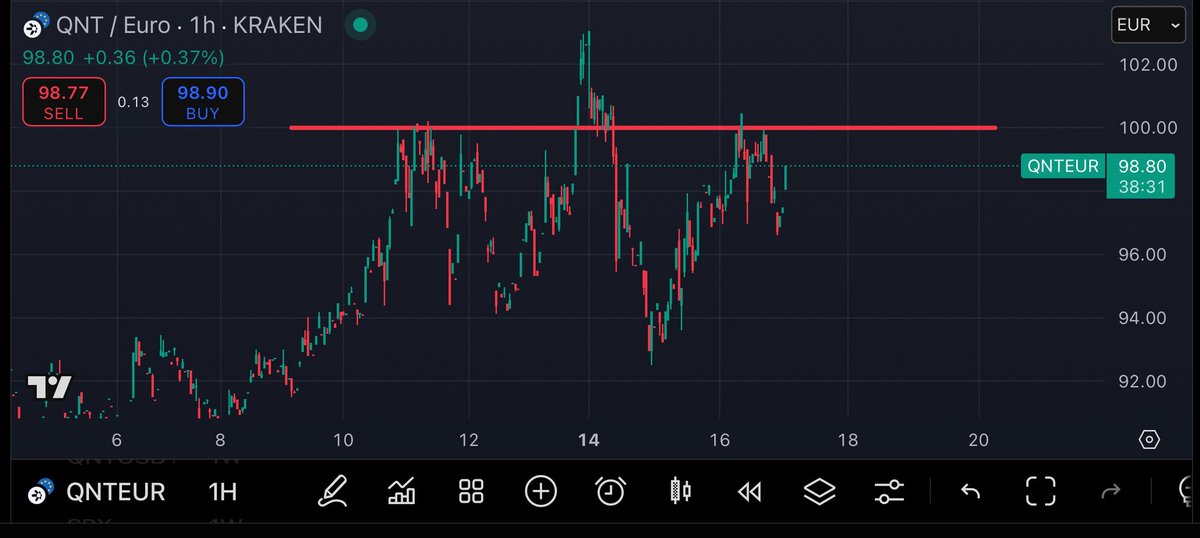Tap the fullscreen frame icon
The width and height of the screenshot is (1200, 538).
1041,491
